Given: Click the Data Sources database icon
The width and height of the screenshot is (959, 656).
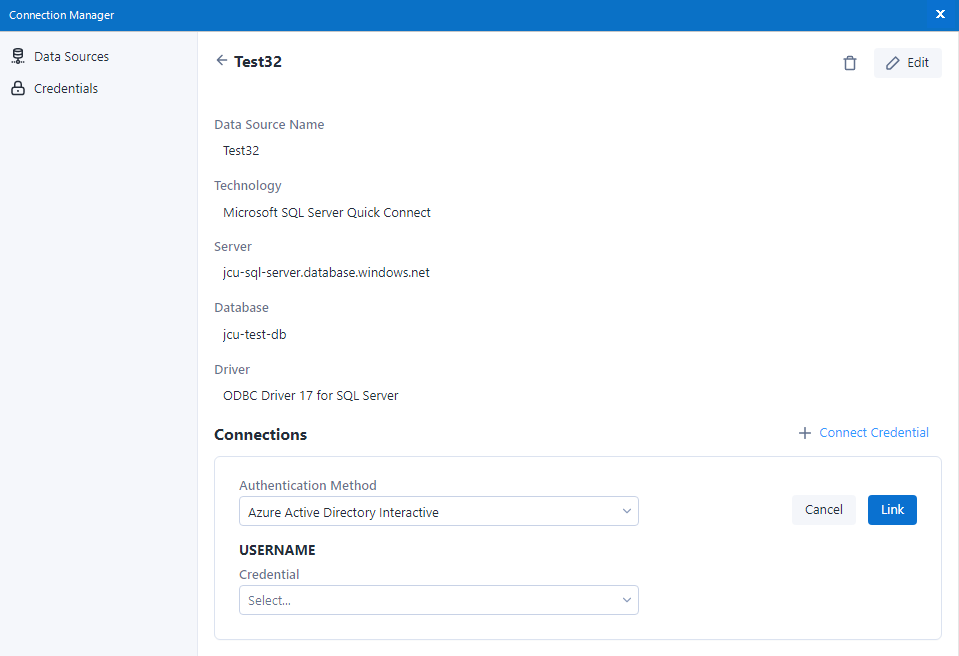Looking at the screenshot, I should (x=17, y=57).
